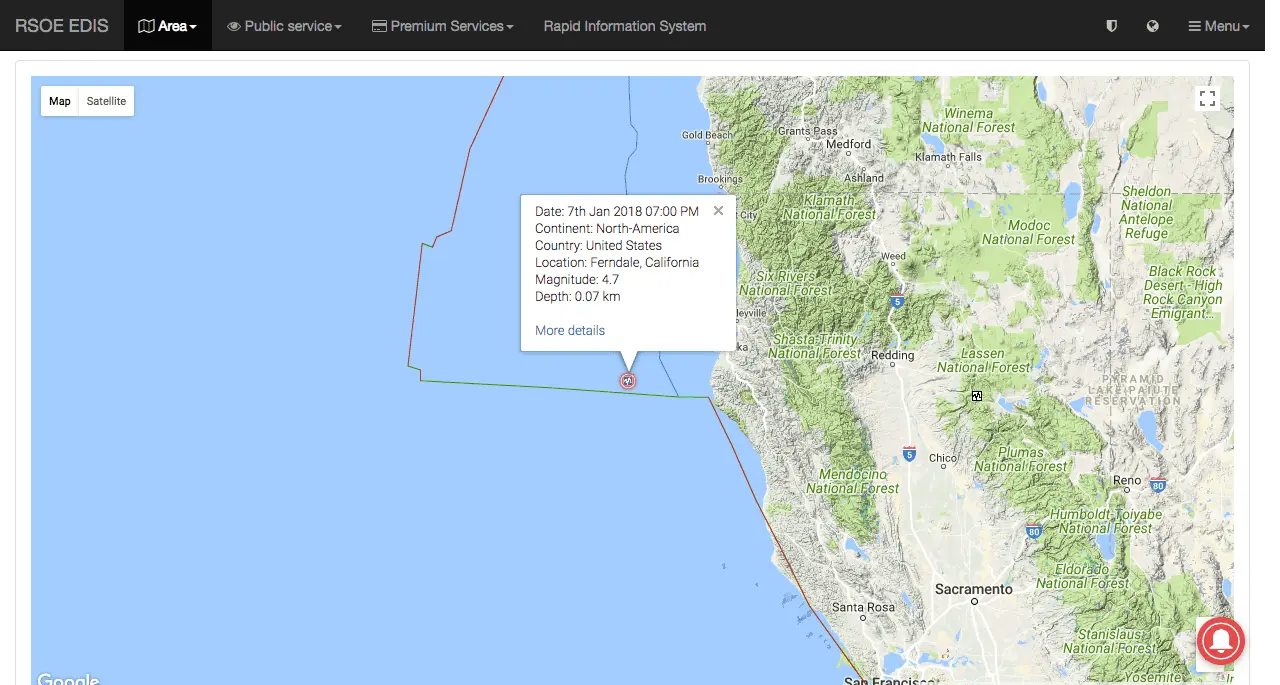Image resolution: width=1280 pixels, height=685 pixels.
Task: Click the Sacramento city label on the map
Action: click(x=973, y=589)
